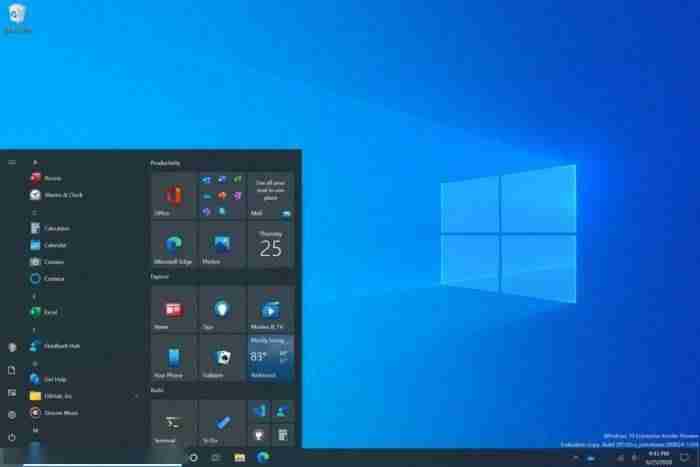Open Documents from the Start left rail
Viewport: 700px width, 467px height.
[12, 371]
